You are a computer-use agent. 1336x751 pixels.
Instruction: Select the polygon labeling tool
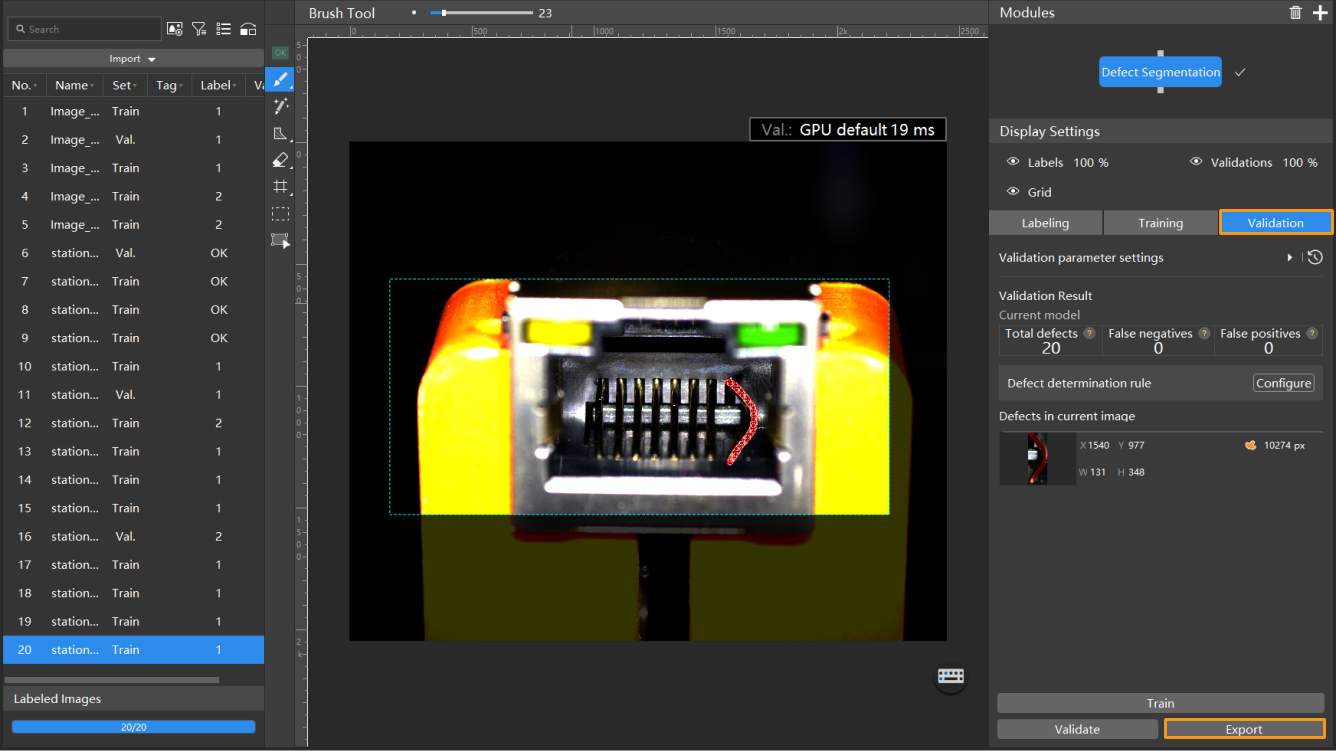[x=280, y=133]
